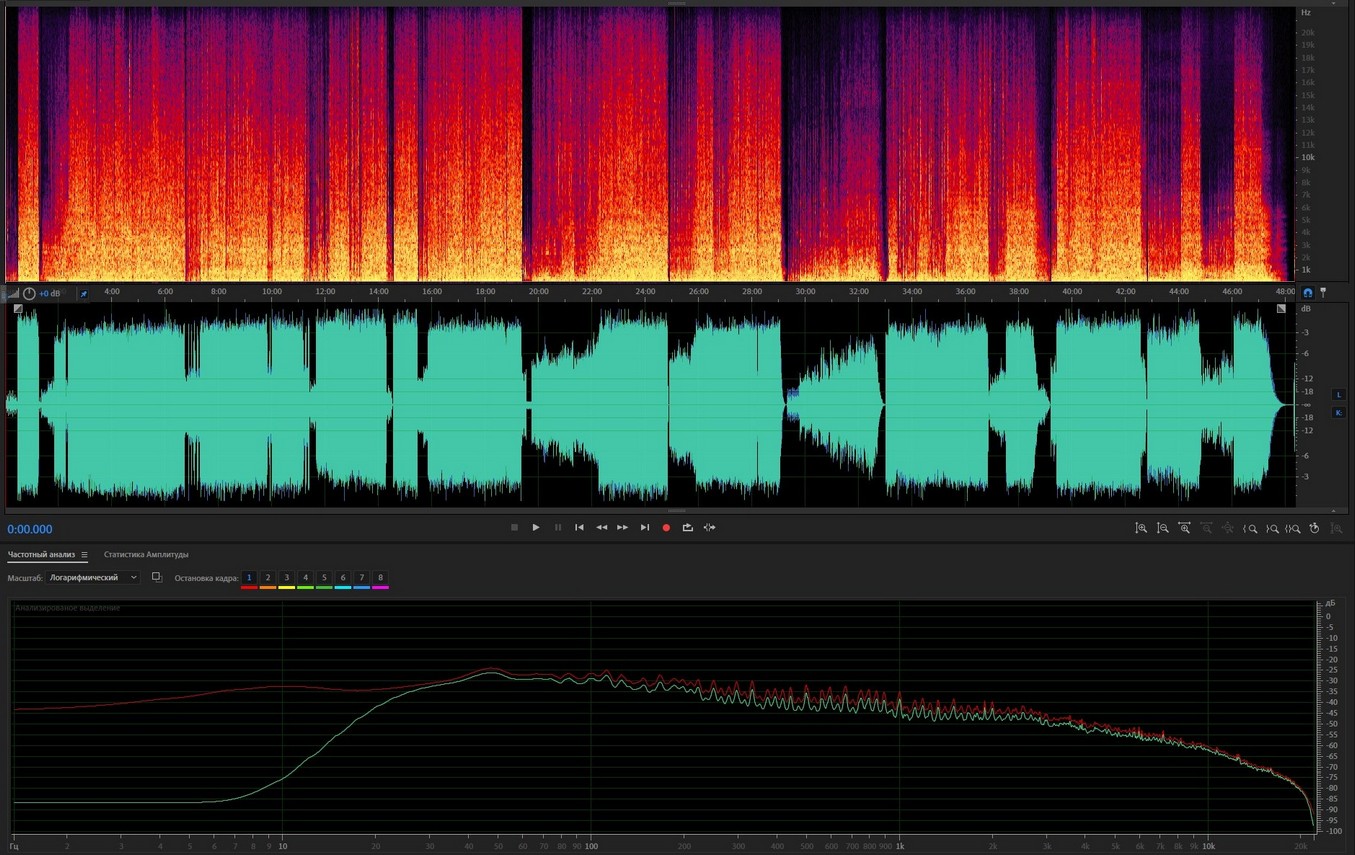Viewport: 1355px width, 855px height.
Task: Zoom to out point icon
Action: [1272, 528]
